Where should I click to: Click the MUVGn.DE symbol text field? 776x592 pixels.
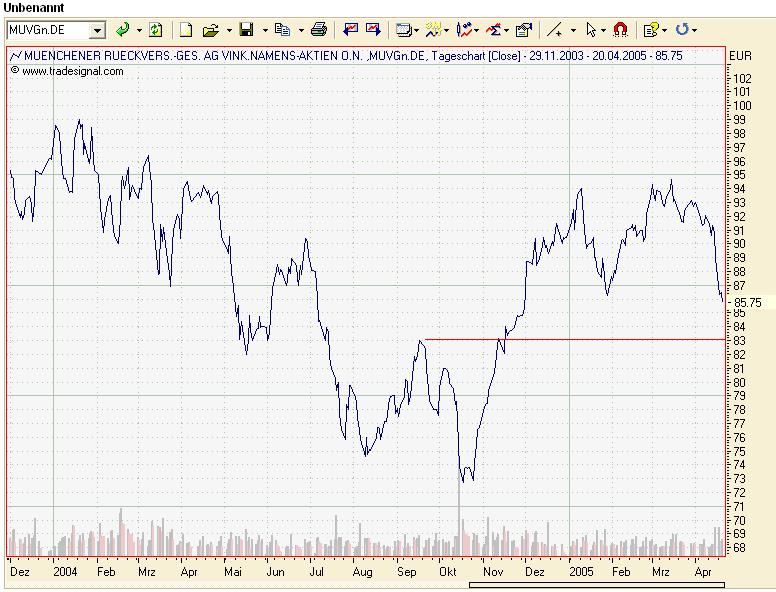48,31
